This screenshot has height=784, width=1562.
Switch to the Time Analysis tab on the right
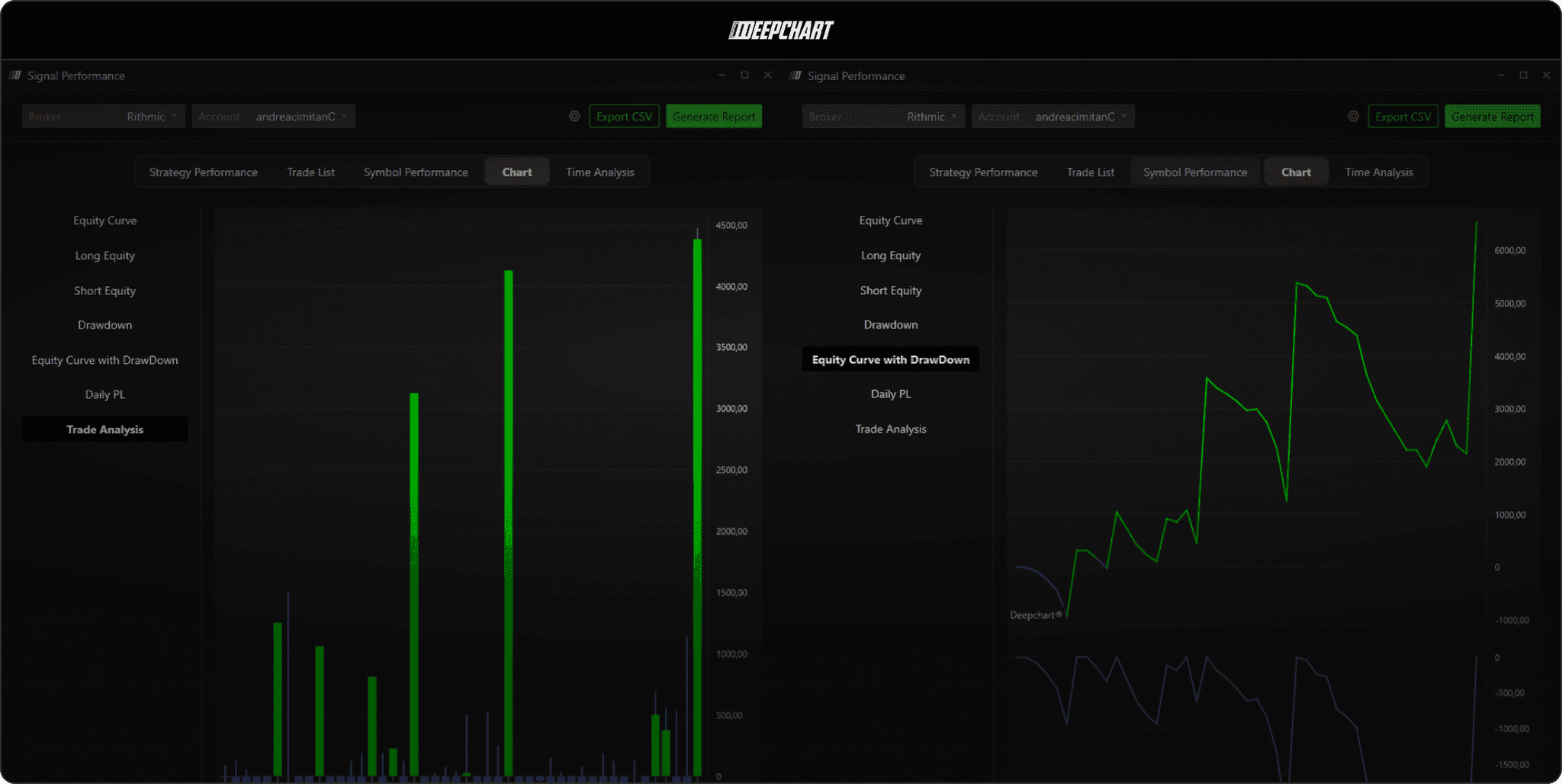click(x=1378, y=172)
